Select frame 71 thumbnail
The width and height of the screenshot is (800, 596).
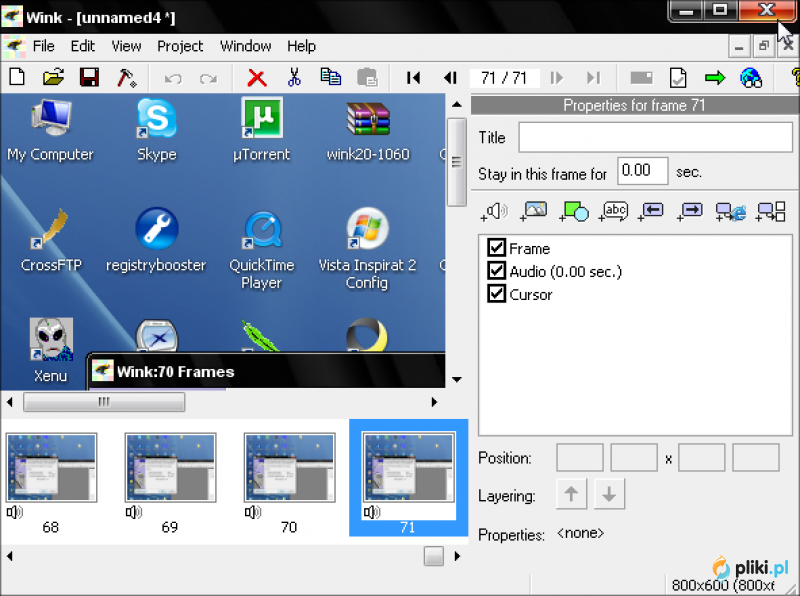click(408, 468)
